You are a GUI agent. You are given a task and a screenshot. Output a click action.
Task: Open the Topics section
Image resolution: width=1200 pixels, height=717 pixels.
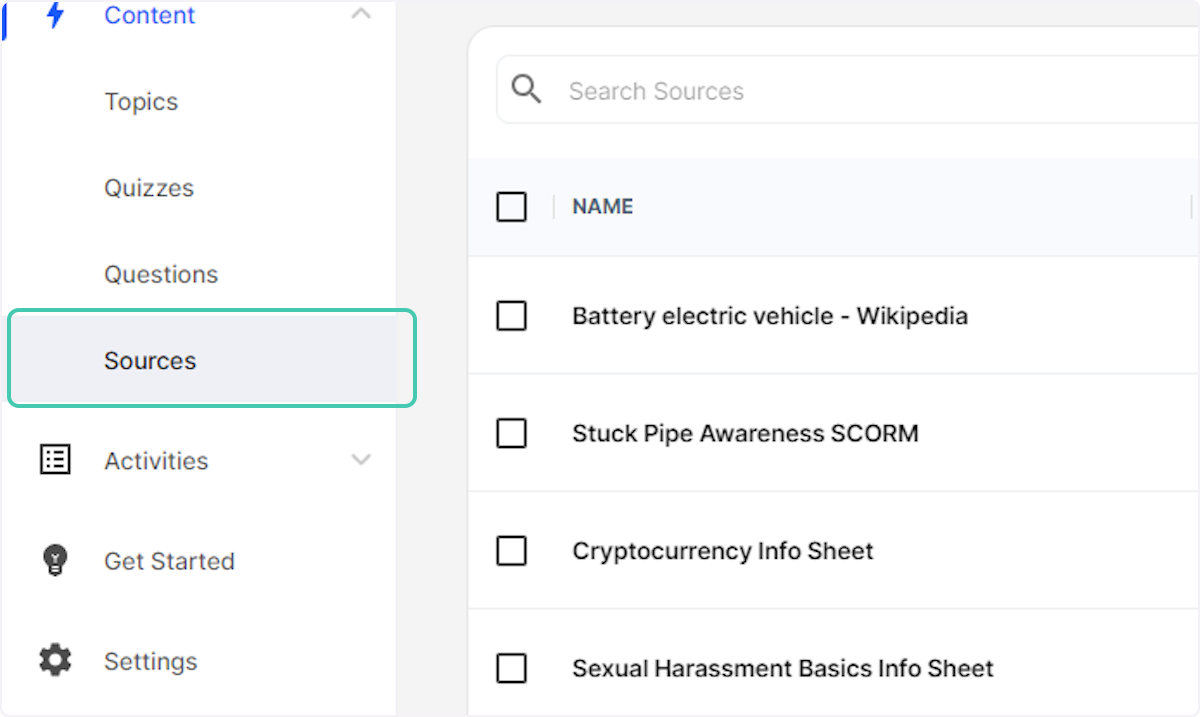141,101
